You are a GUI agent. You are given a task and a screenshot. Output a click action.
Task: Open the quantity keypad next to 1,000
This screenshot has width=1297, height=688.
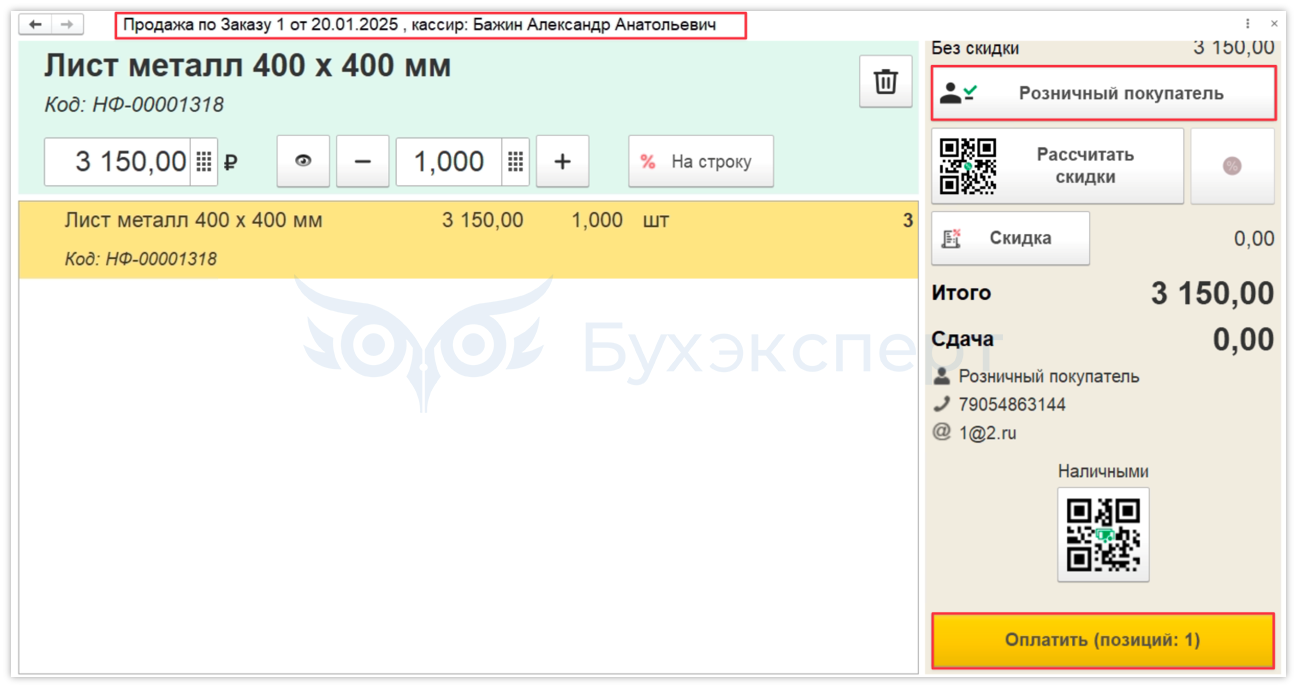[x=515, y=161]
